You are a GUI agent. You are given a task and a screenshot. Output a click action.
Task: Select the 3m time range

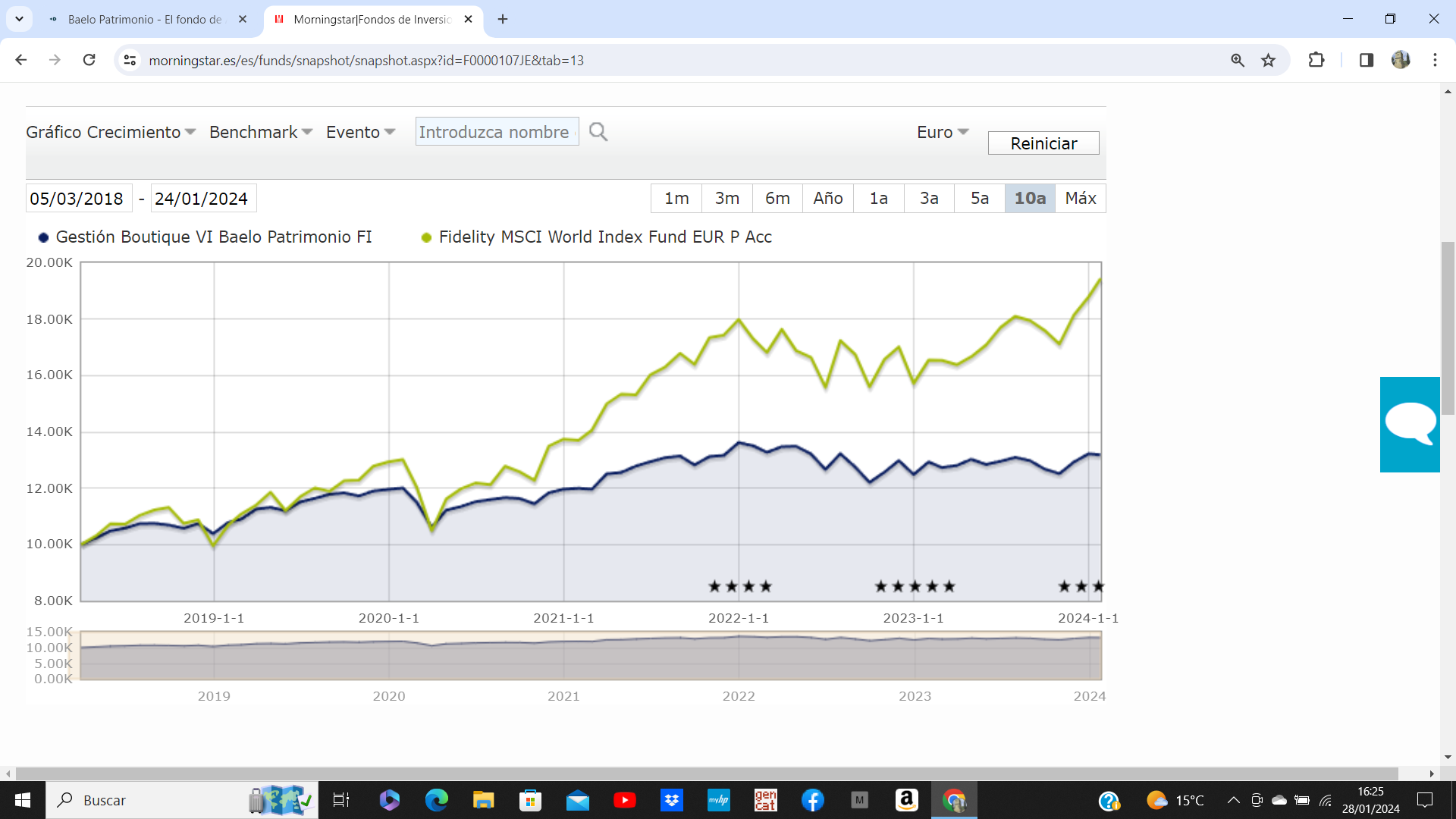[x=726, y=199]
